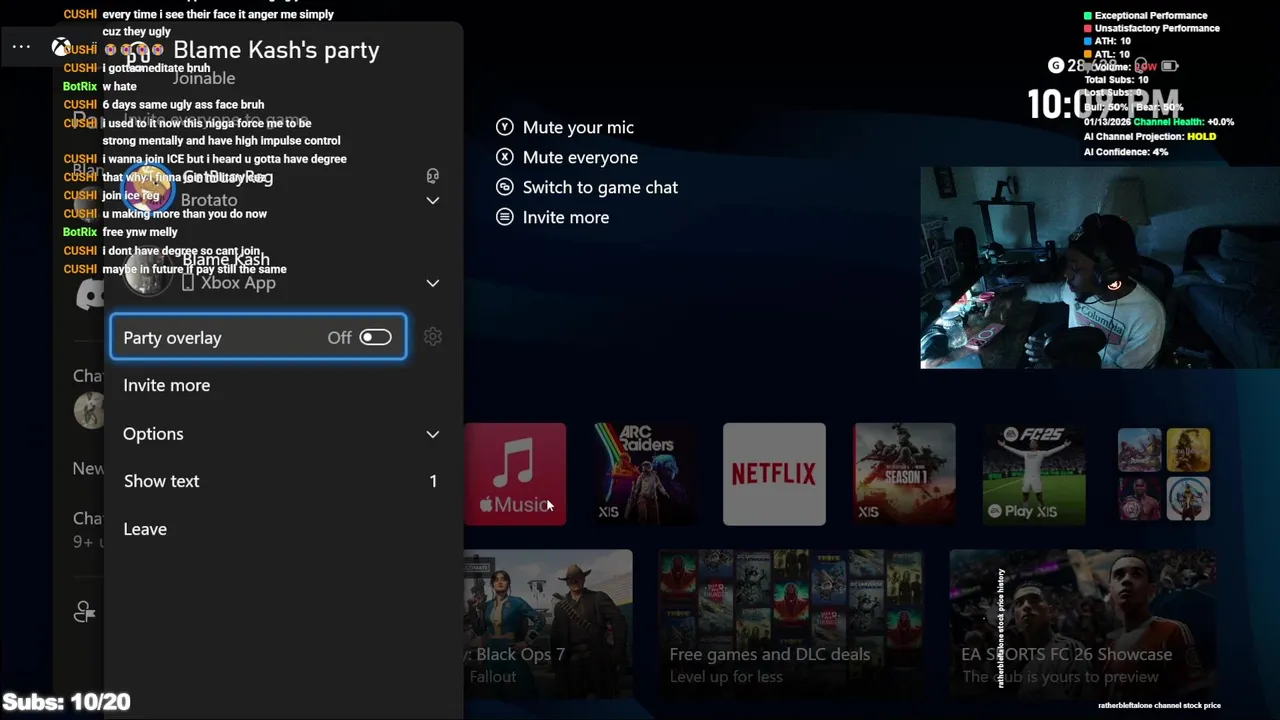Launch the ARC Raiders tile
The height and width of the screenshot is (720, 1280).
pyautogui.click(x=645, y=474)
